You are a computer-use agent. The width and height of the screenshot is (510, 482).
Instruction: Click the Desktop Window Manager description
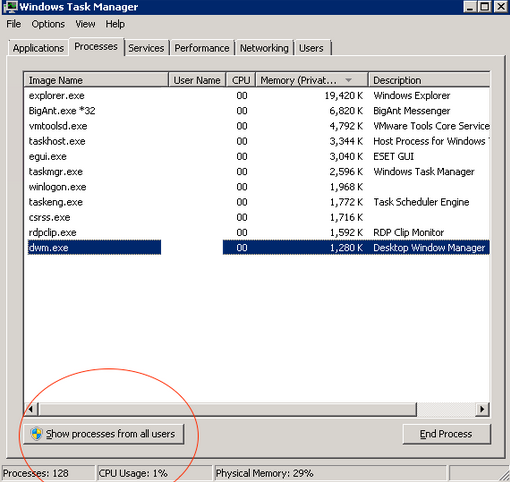(429, 248)
